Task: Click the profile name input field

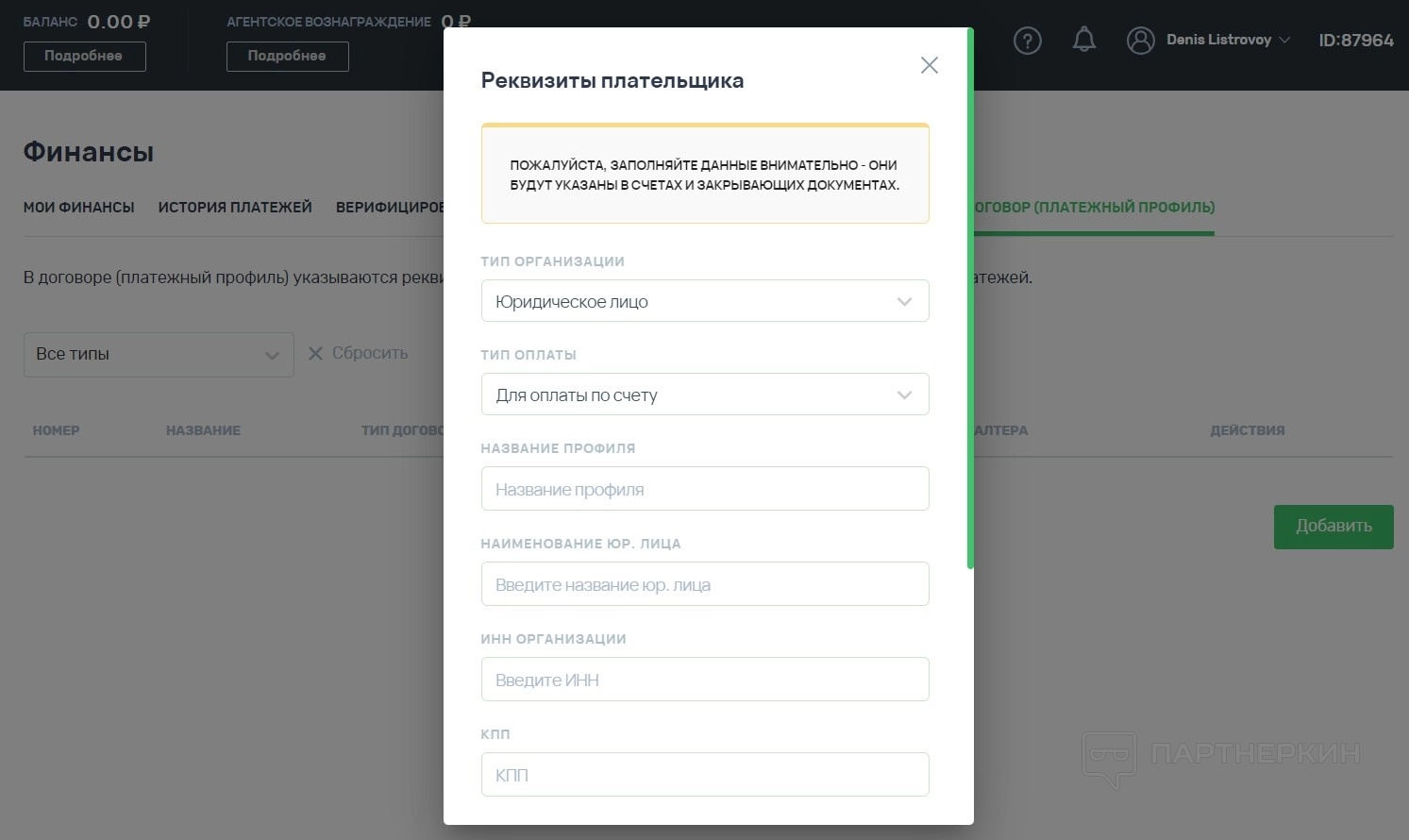Action: (x=704, y=489)
